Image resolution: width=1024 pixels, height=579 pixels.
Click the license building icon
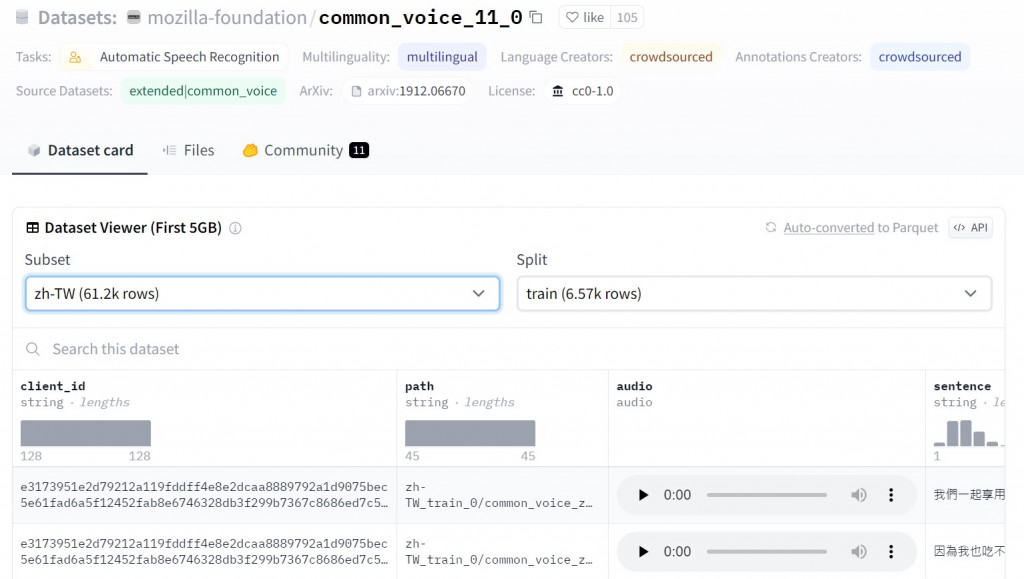point(558,91)
